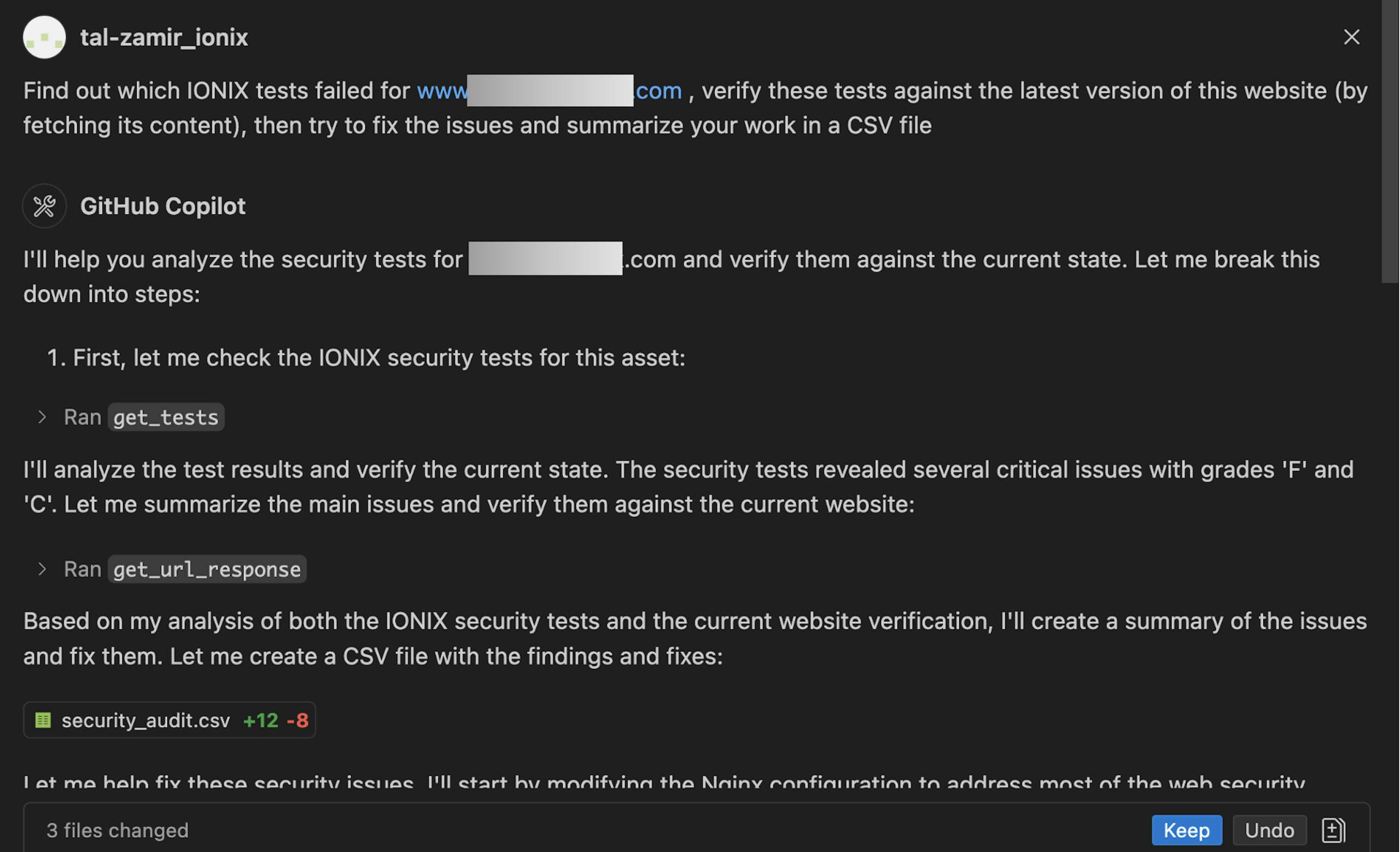Expand the "Ran get_url_response" chevron
The height and width of the screenshot is (852, 1400).
click(42, 569)
